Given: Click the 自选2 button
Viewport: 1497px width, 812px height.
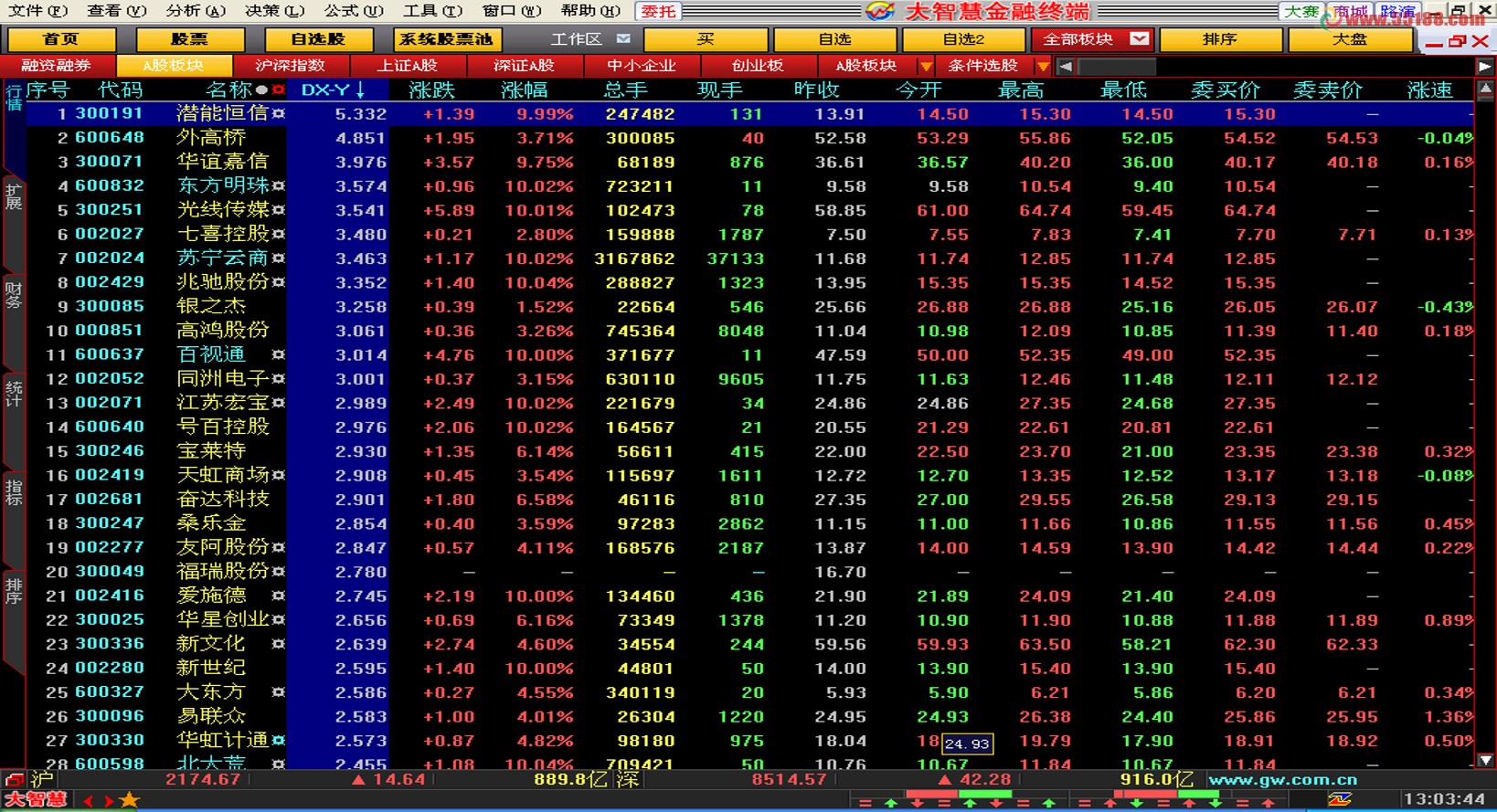Looking at the screenshot, I should 963,39.
